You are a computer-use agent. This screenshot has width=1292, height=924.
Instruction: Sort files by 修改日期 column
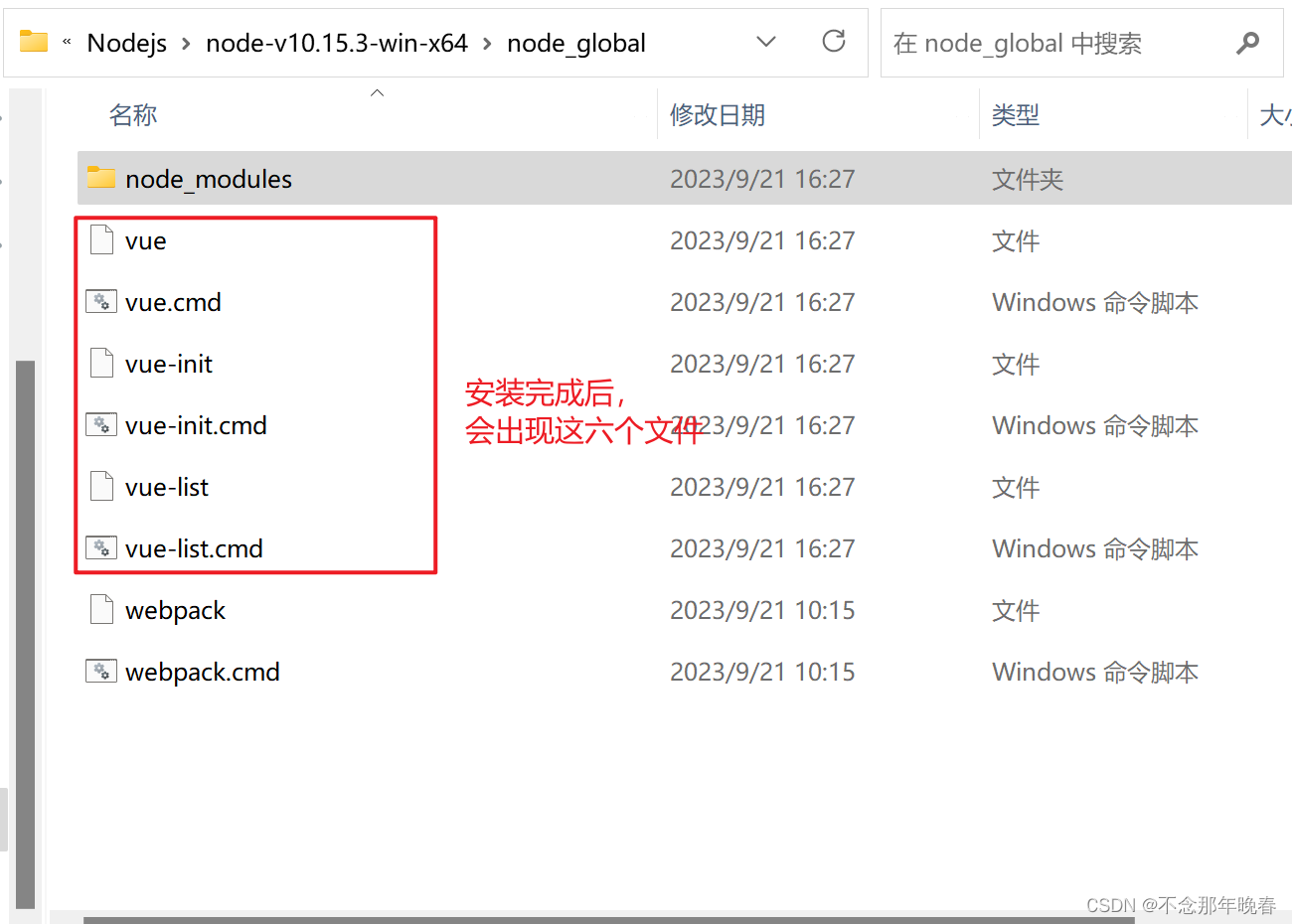pyautogui.click(x=718, y=115)
